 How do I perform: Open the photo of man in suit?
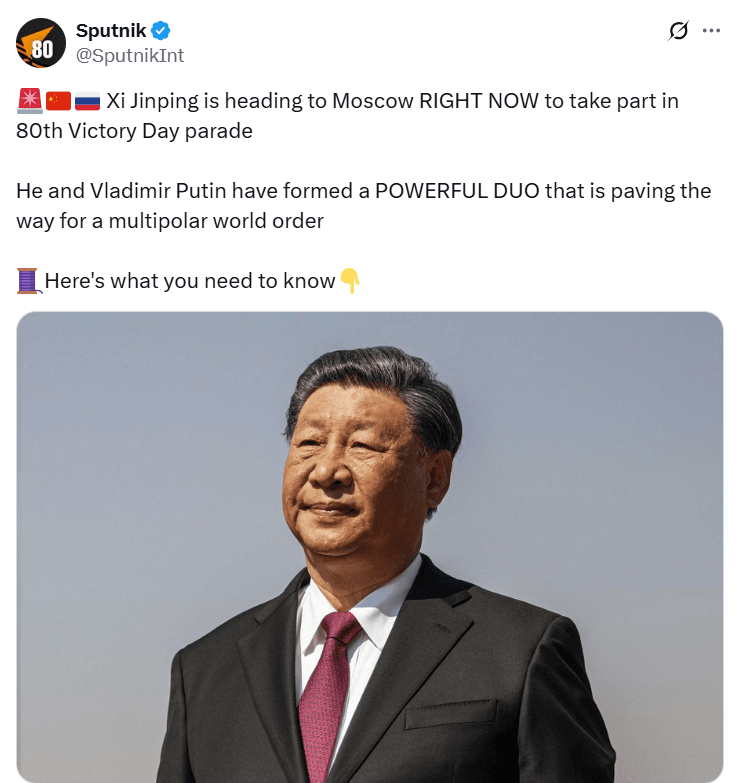coord(370,547)
